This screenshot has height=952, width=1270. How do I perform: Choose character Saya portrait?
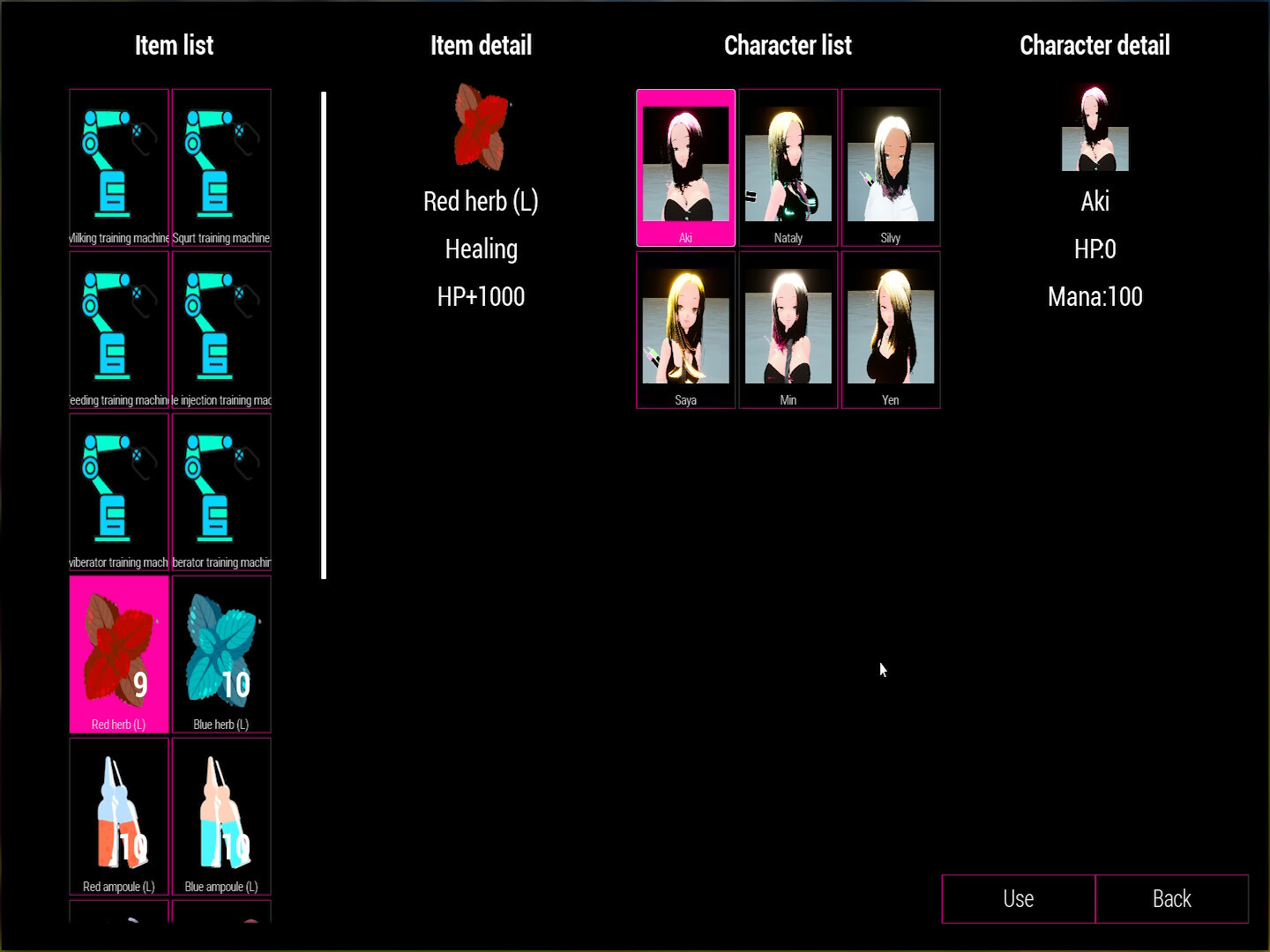coord(685,330)
